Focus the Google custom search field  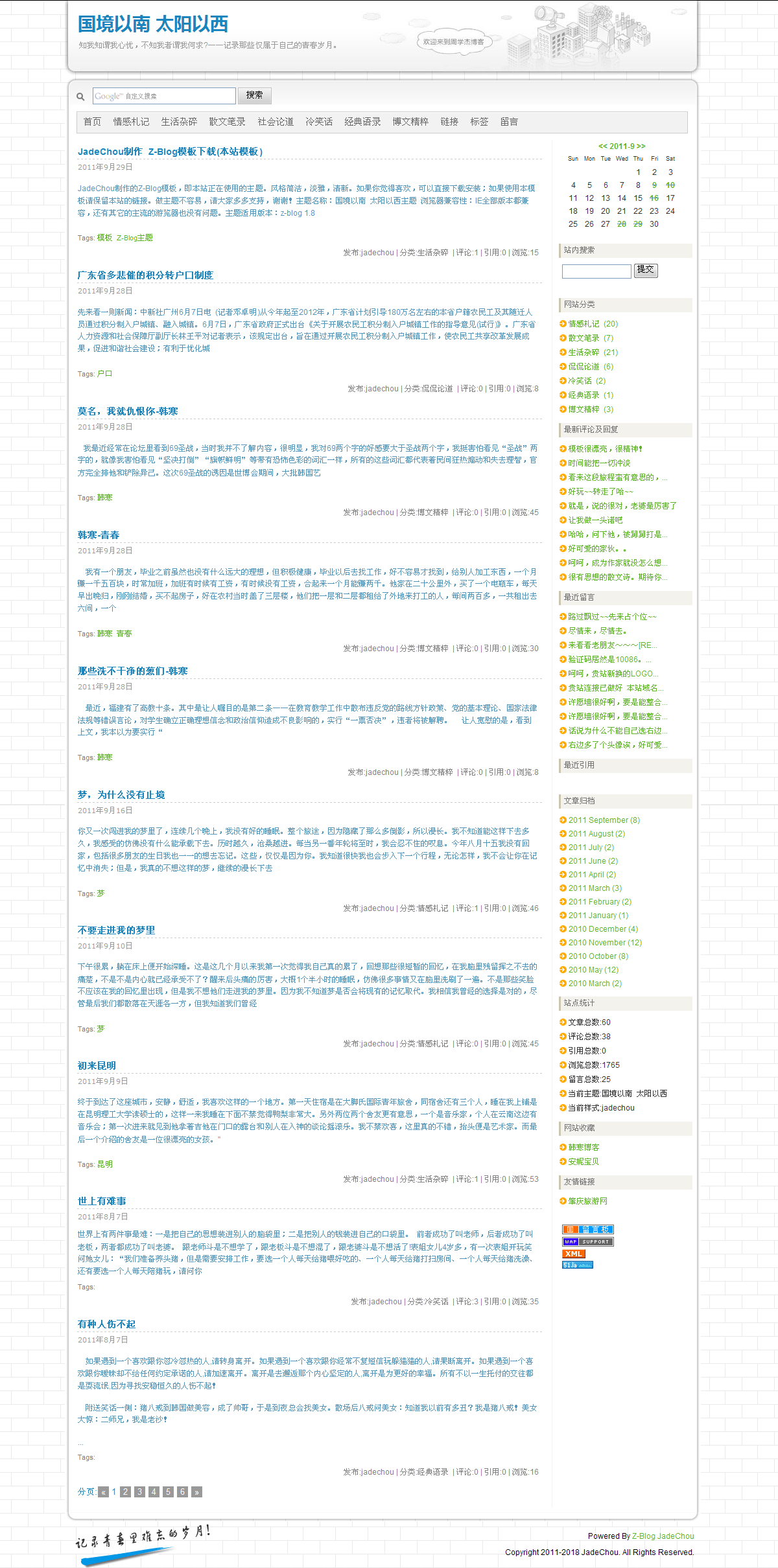click(164, 96)
